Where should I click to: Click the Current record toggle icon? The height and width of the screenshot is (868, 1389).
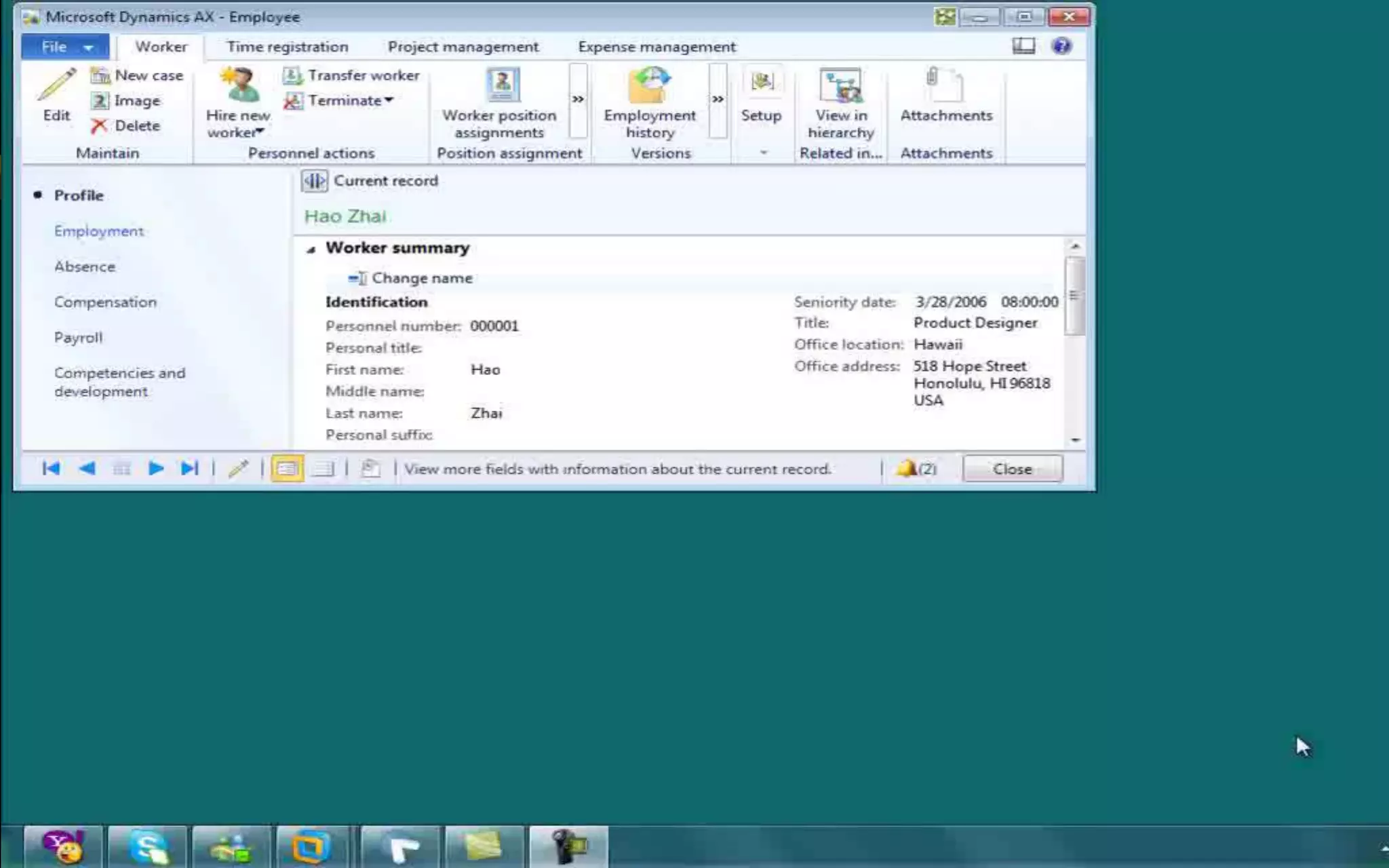pyautogui.click(x=314, y=181)
